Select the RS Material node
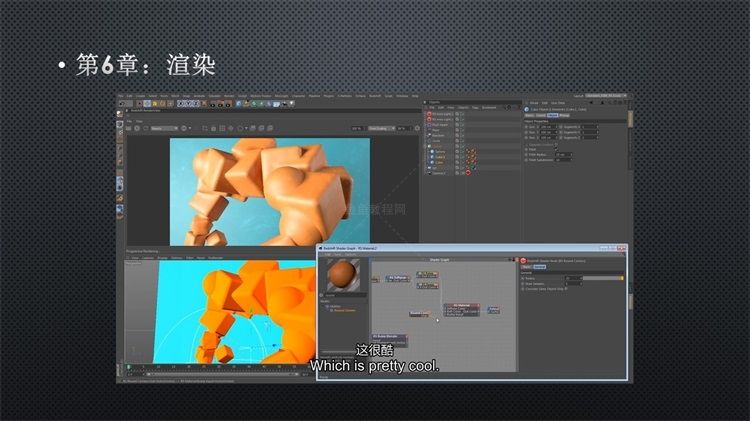Screen dimensions: 750x421 pyautogui.click(x=462, y=309)
